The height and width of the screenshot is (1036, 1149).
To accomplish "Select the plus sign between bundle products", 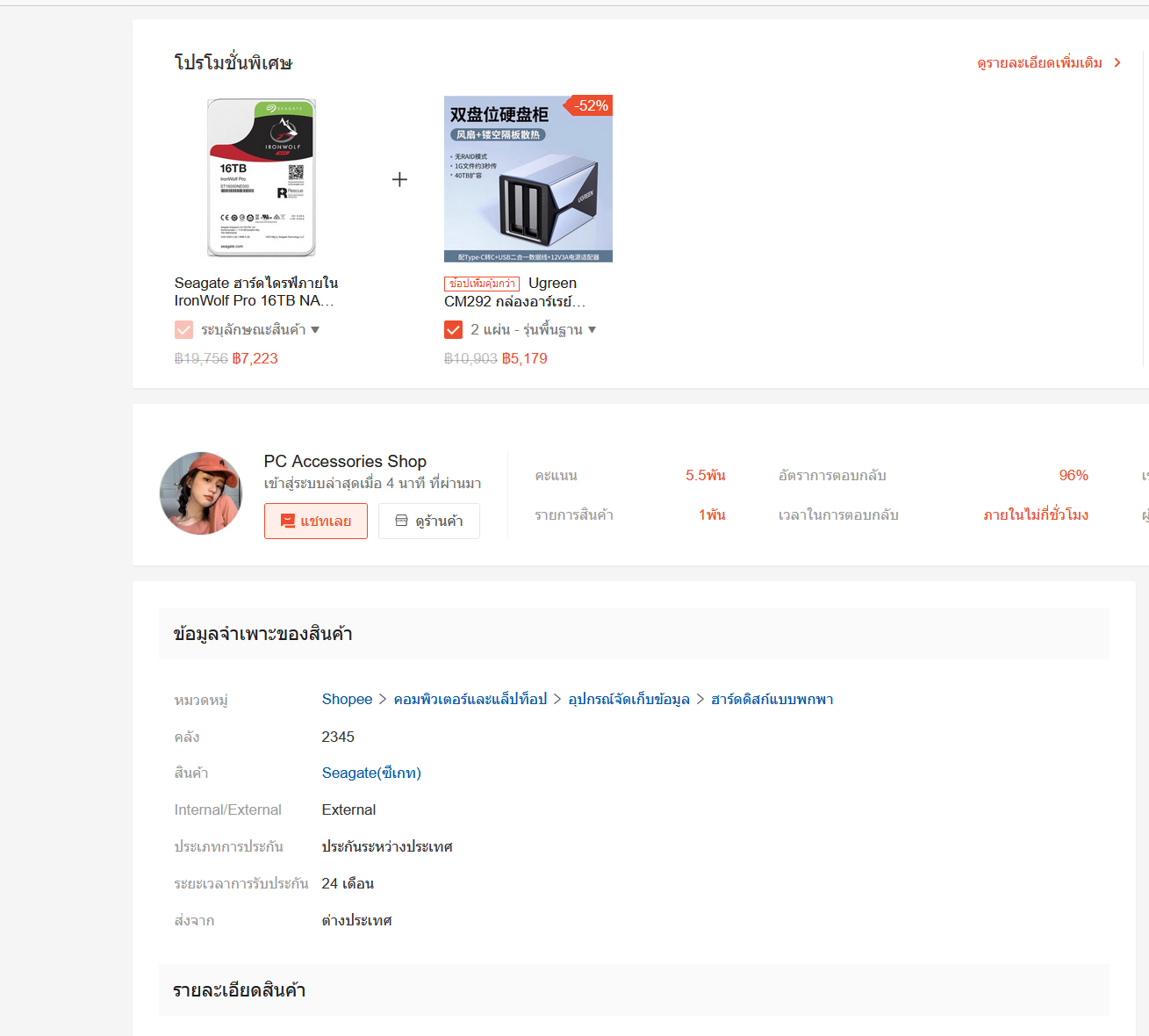I will pyautogui.click(x=399, y=179).
